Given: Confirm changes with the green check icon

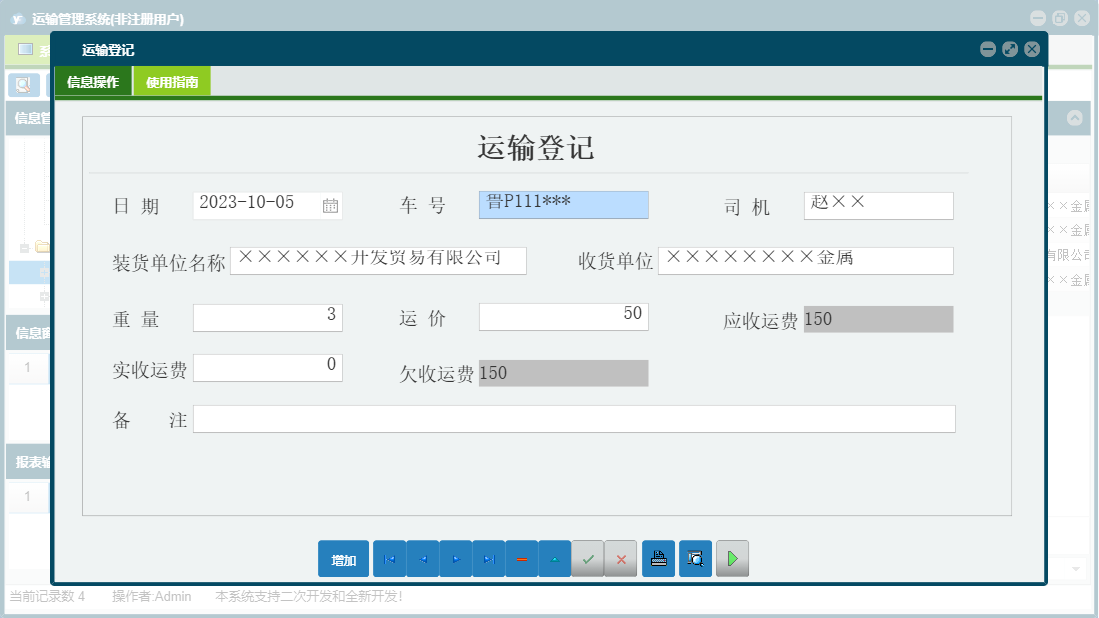Looking at the screenshot, I should coord(588,559).
